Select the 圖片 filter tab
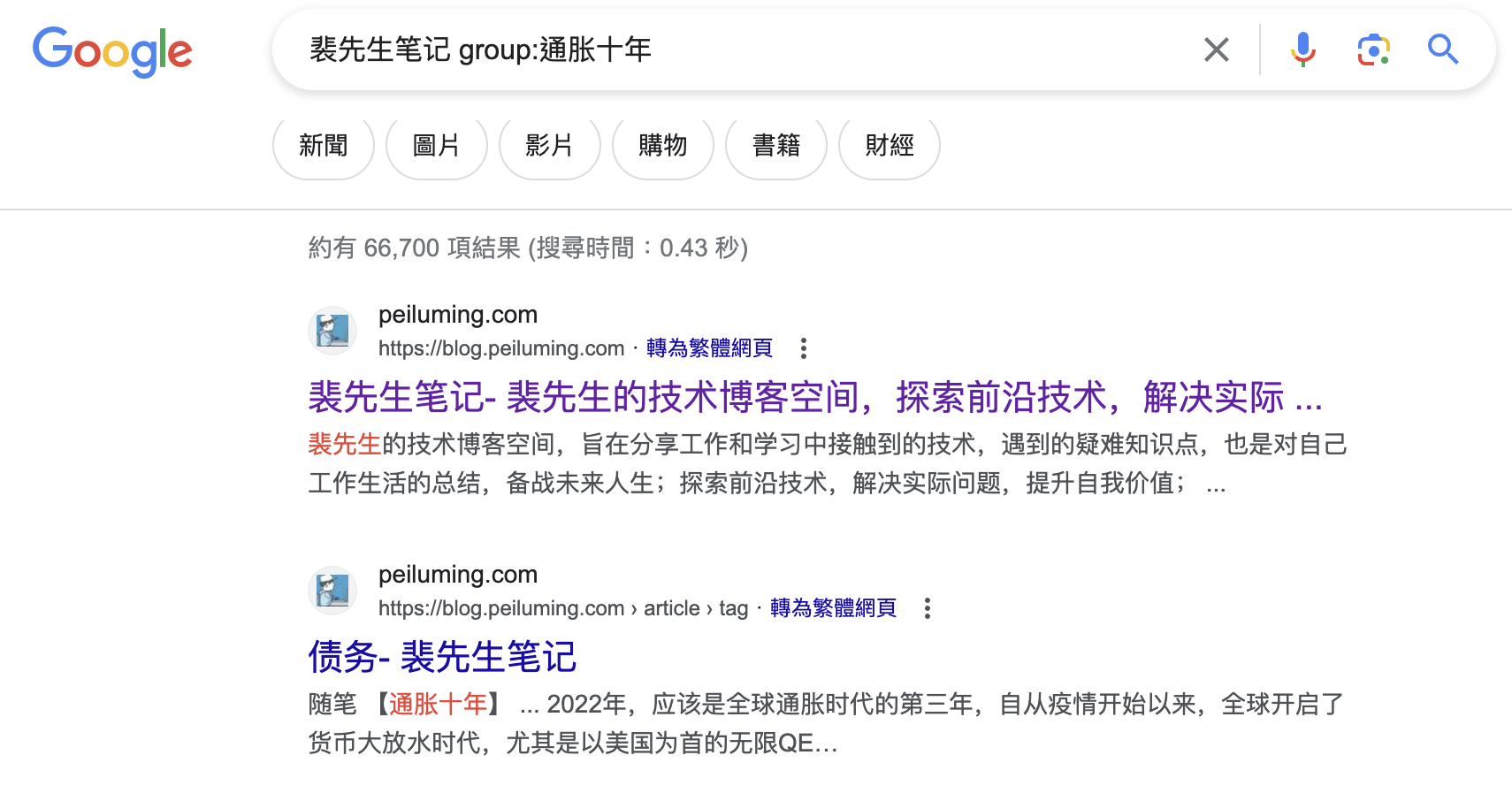Image resolution: width=1512 pixels, height=801 pixels. pos(437,146)
